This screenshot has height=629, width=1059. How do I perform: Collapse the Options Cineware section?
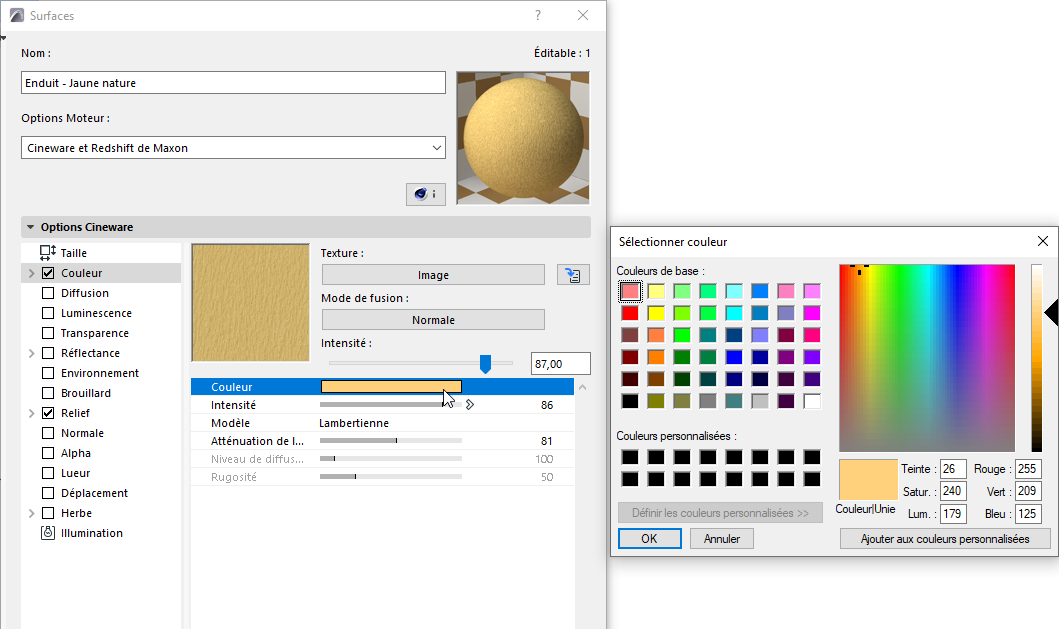[30, 227]
